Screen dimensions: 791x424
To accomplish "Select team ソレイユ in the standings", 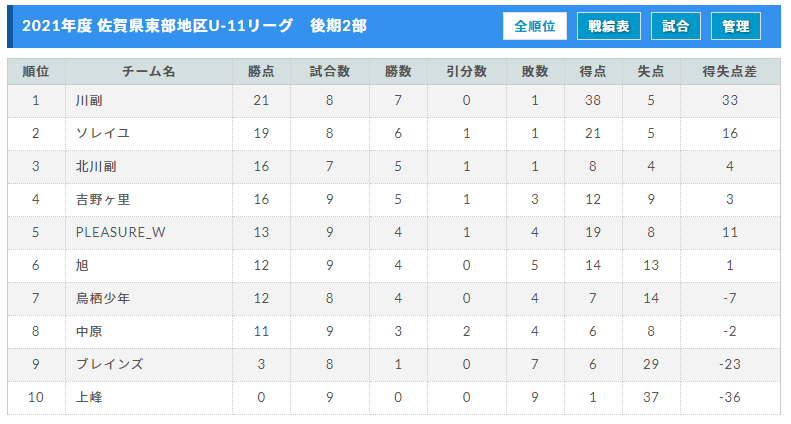I will [x=103, y=133].
